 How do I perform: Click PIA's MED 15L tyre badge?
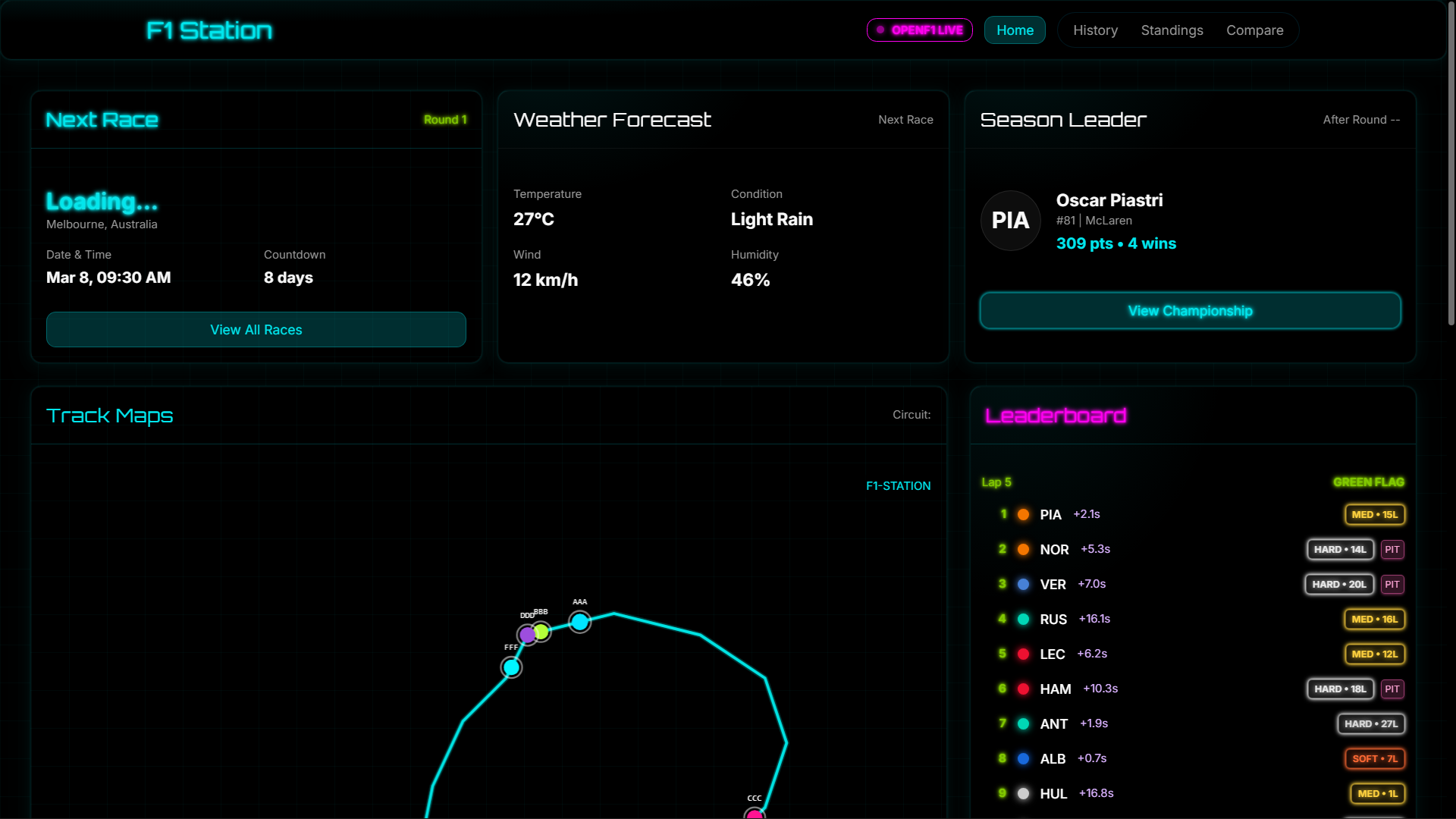click(x=1374, y=515)
